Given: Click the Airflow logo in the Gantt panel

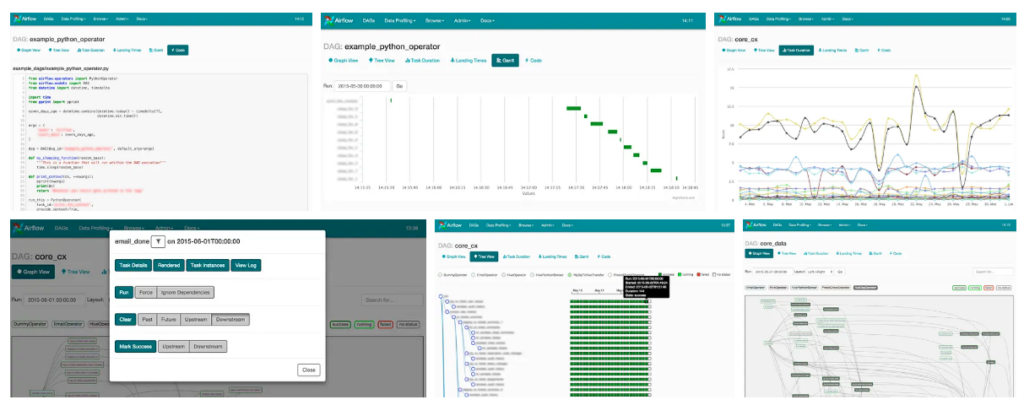Looking at the screenshot, I should 339,20.
